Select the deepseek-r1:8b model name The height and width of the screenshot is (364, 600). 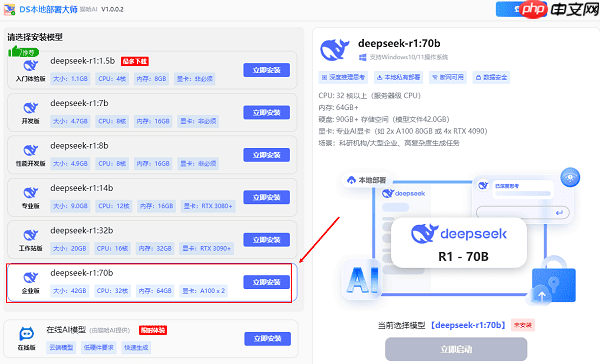click(x=79, y=146)
